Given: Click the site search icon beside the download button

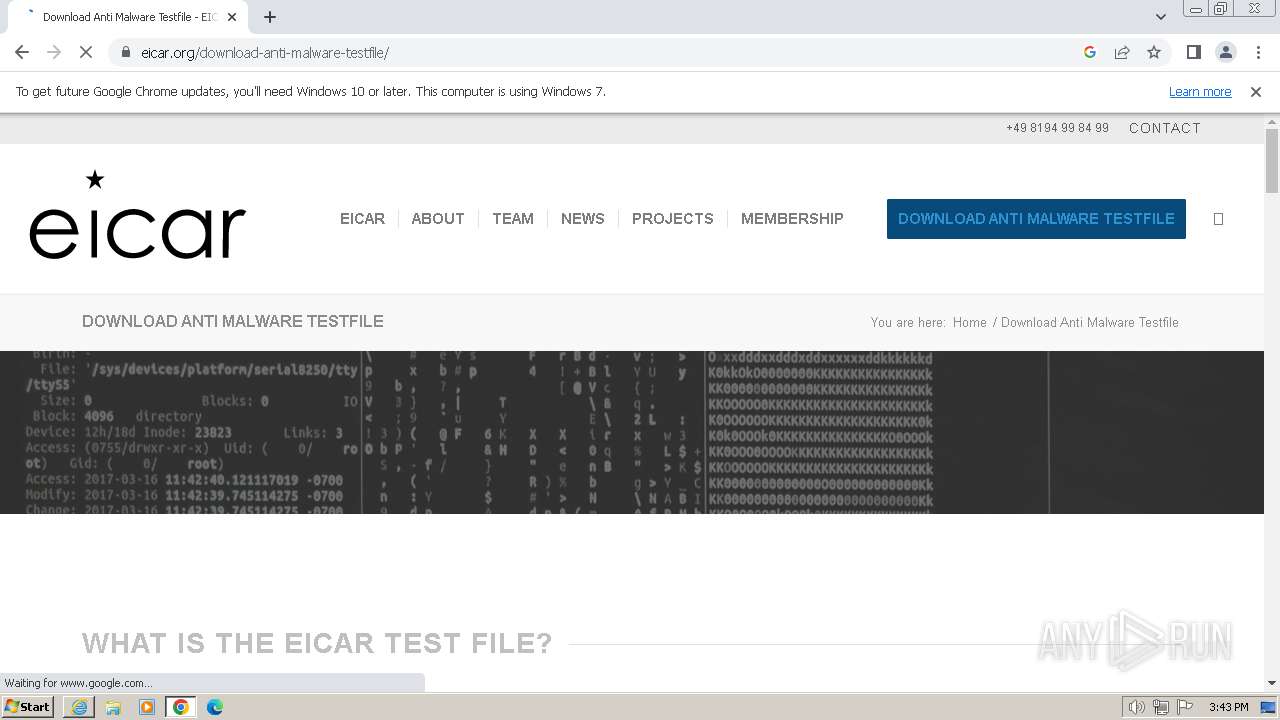Looking at the screenshot, I should (x=1218, y=219).
